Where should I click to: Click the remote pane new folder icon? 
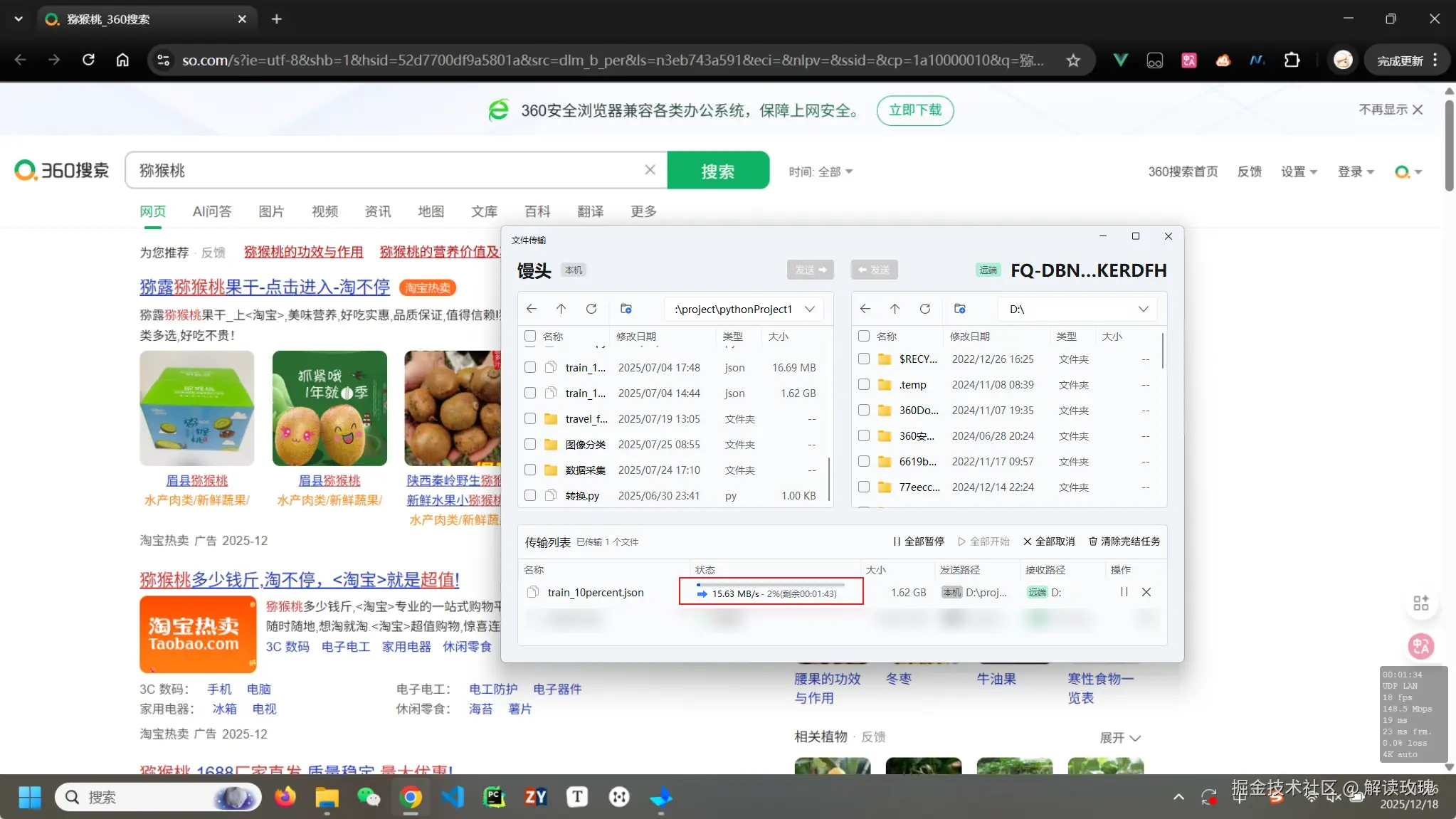960,309
